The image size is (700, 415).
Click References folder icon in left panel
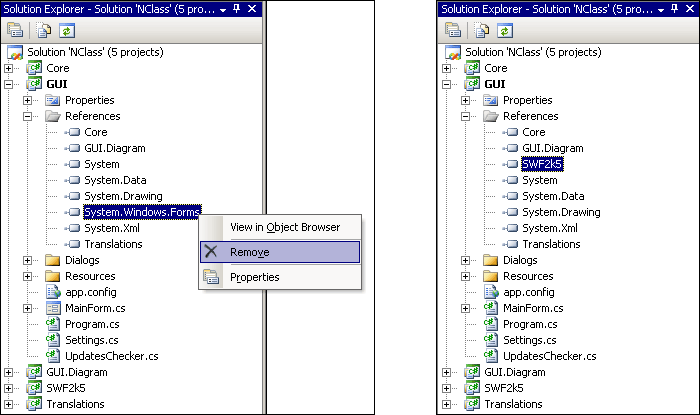pos(53,116)
